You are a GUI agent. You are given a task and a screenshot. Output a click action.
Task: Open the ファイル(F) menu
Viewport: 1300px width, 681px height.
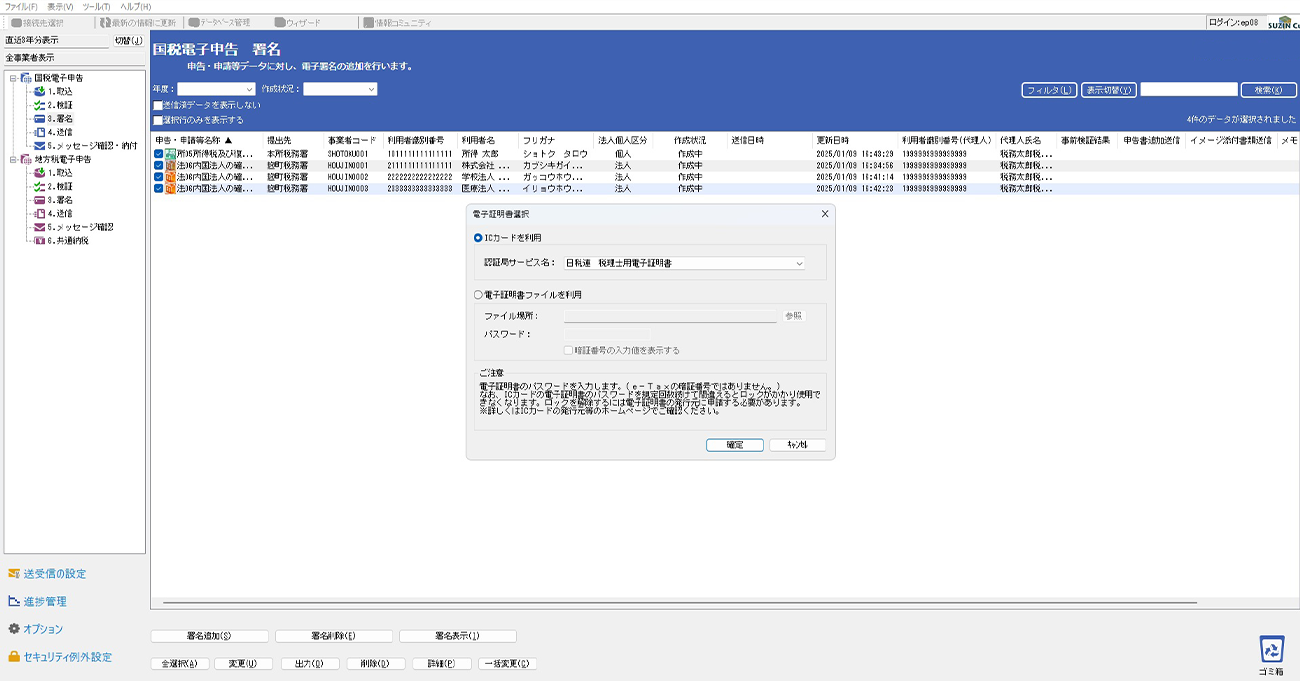(21, 6)
